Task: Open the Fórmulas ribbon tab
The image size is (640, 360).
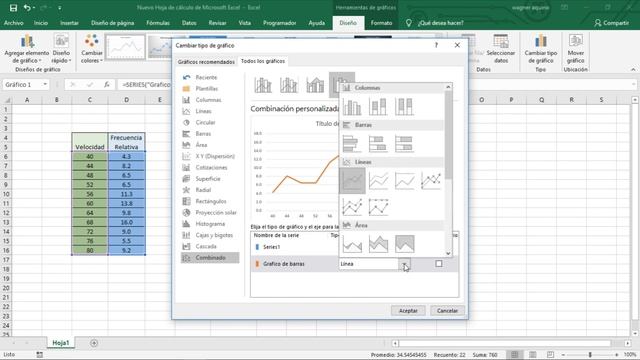Action: pos(158,23)
